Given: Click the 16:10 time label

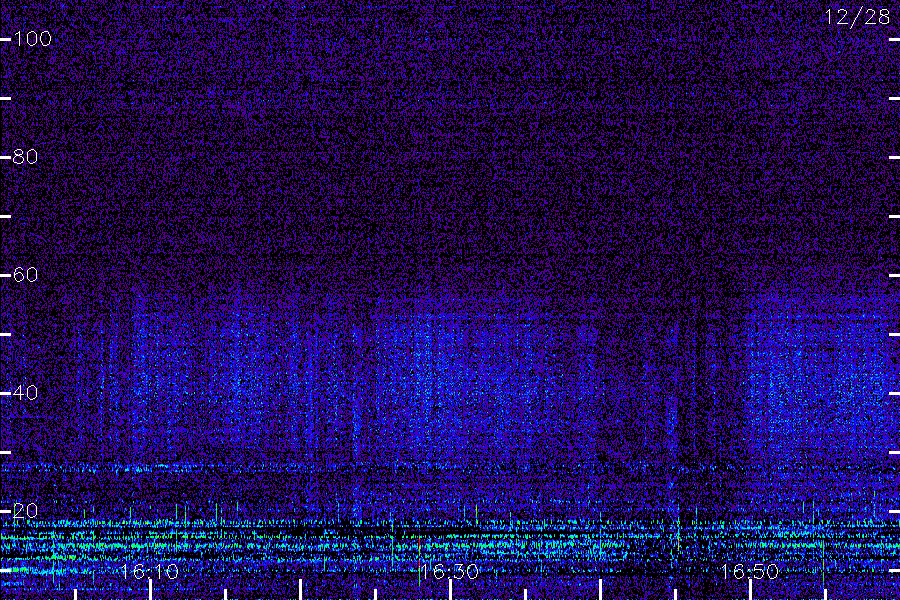Looking at the screenshot, I should [x=149, y=571].
